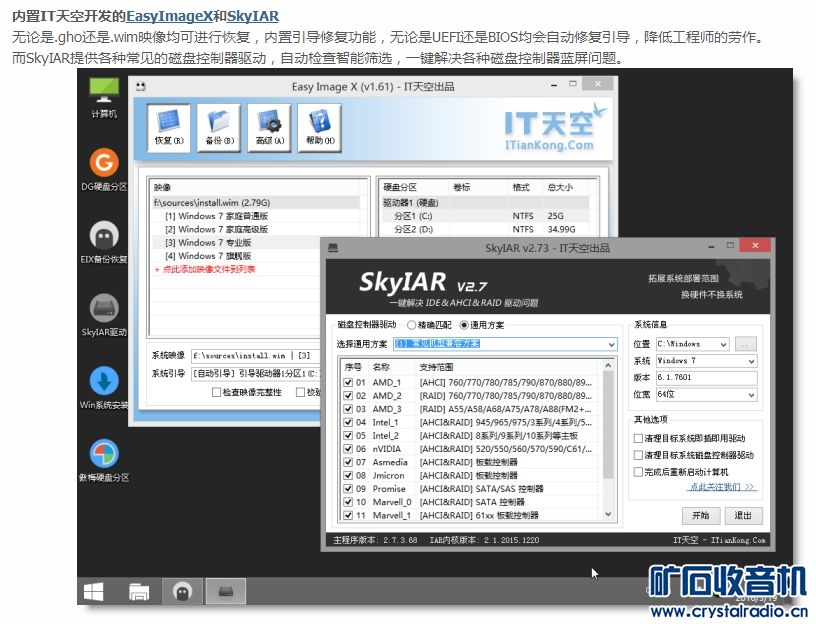Click driver list scroll down arrow
This screenshot has width=816, height=624.
pos(608,514)
